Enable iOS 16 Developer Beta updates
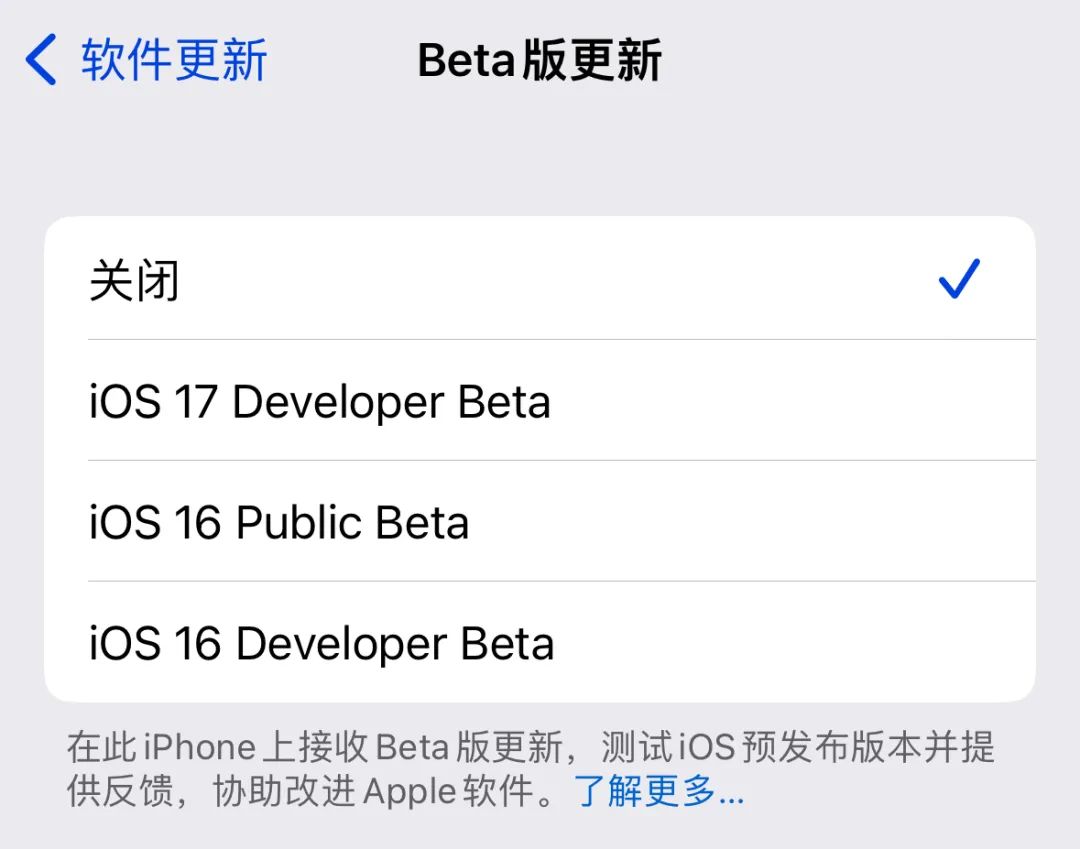 tap(321, 643)
